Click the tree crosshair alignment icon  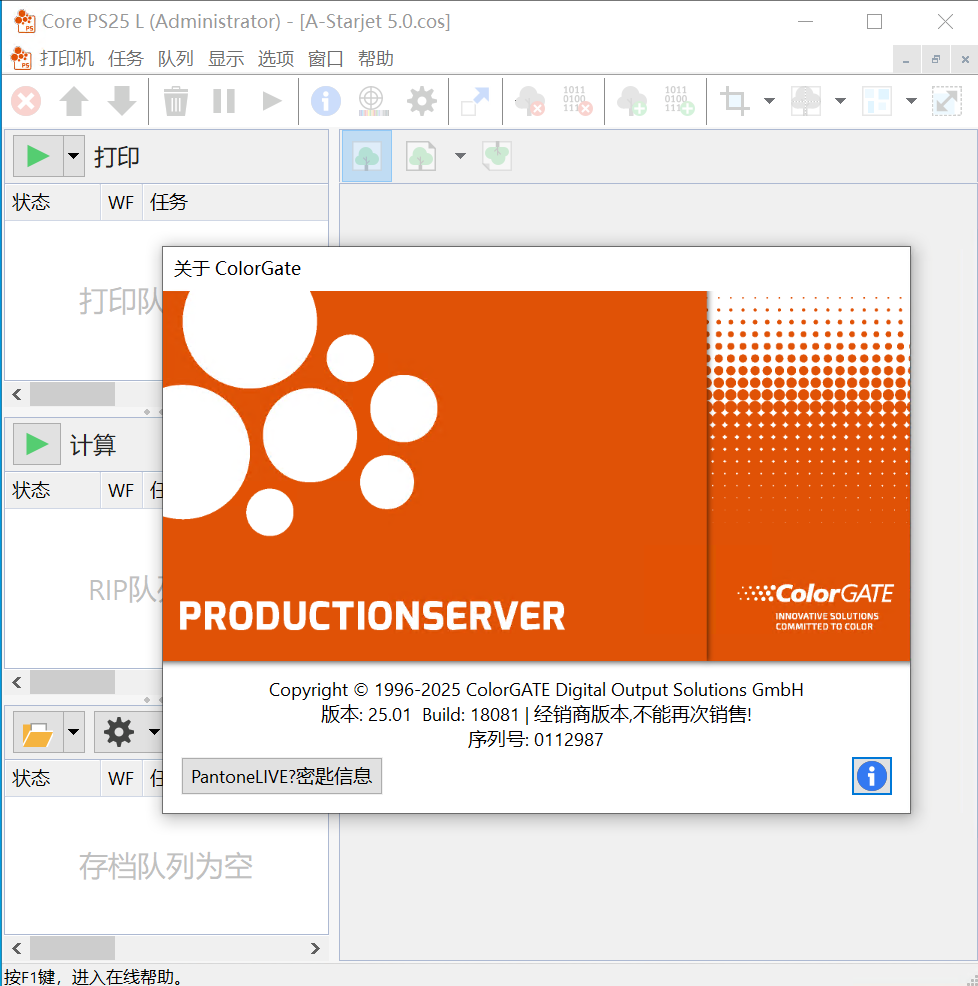[806, 101]
